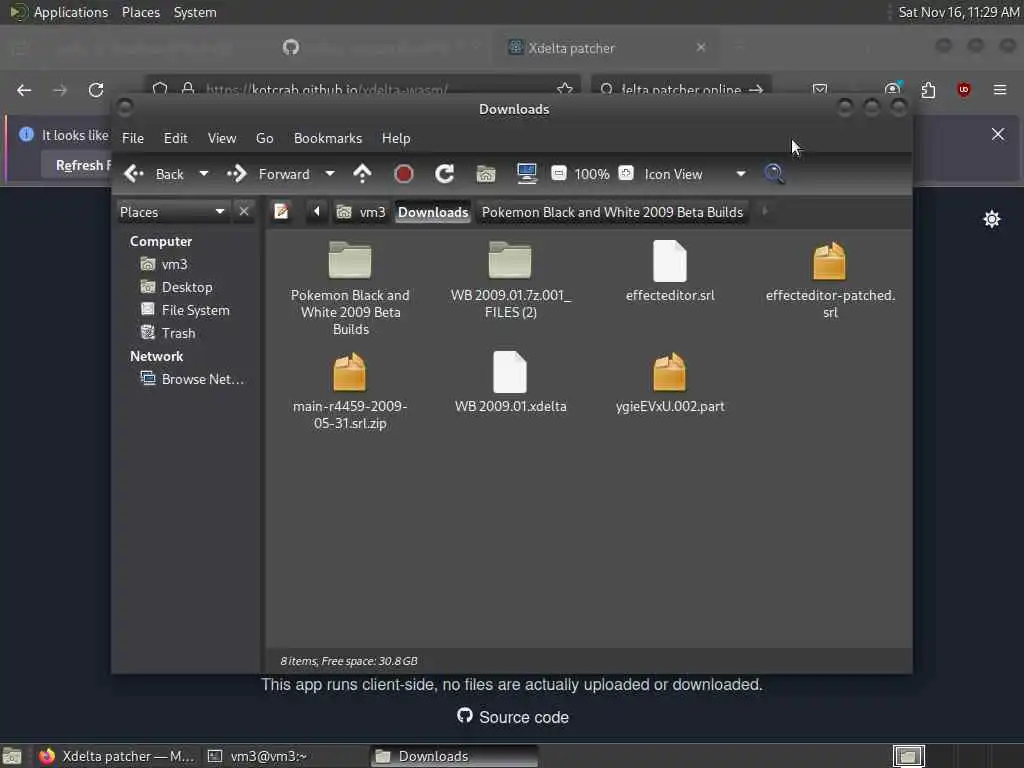Screen dimensions: 1024x768
Task: Select the effecteditor-patched.srl file
Action: coord(830,280)
